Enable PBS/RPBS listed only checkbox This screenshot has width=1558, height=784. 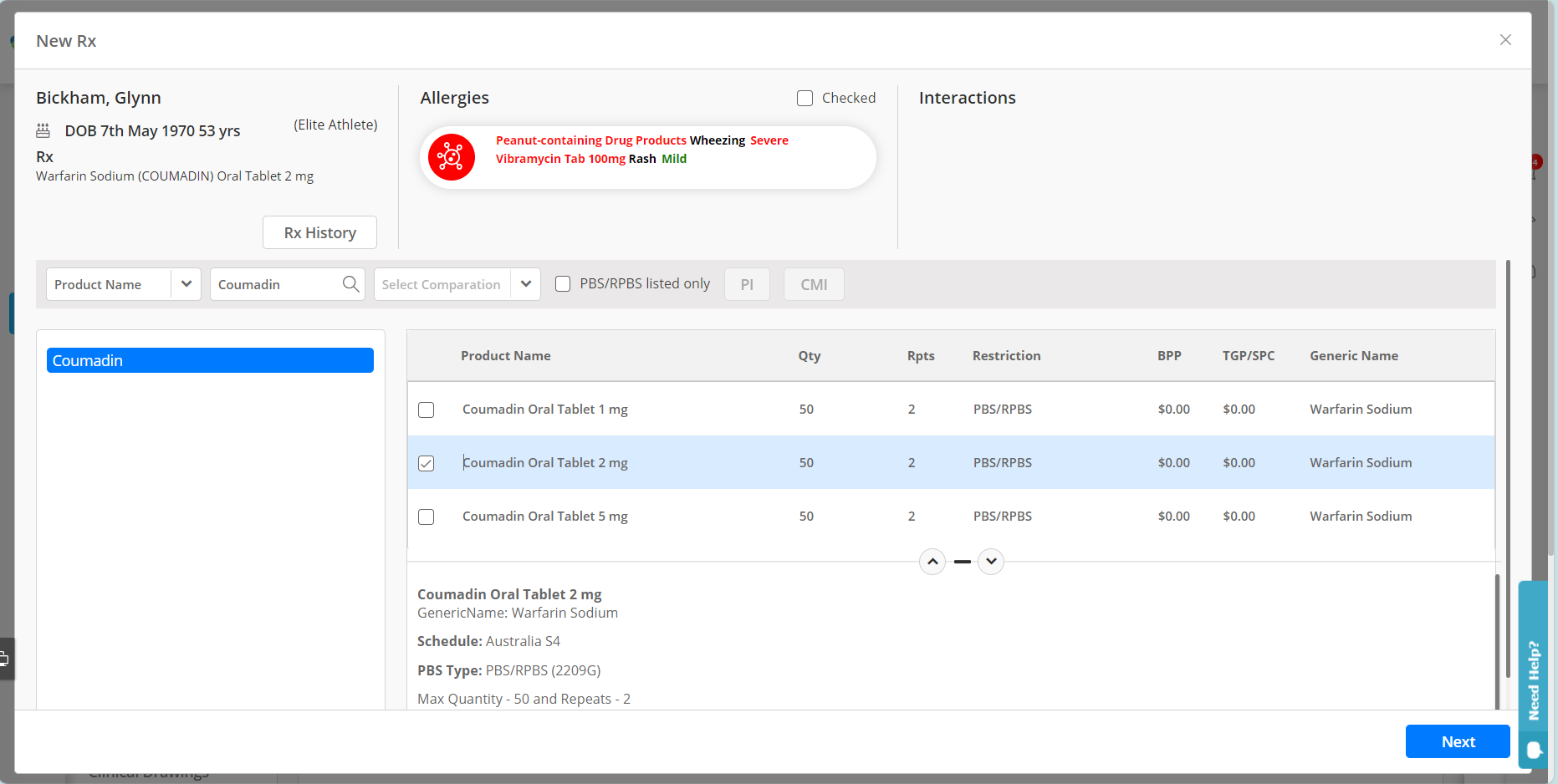pos(564,284)
